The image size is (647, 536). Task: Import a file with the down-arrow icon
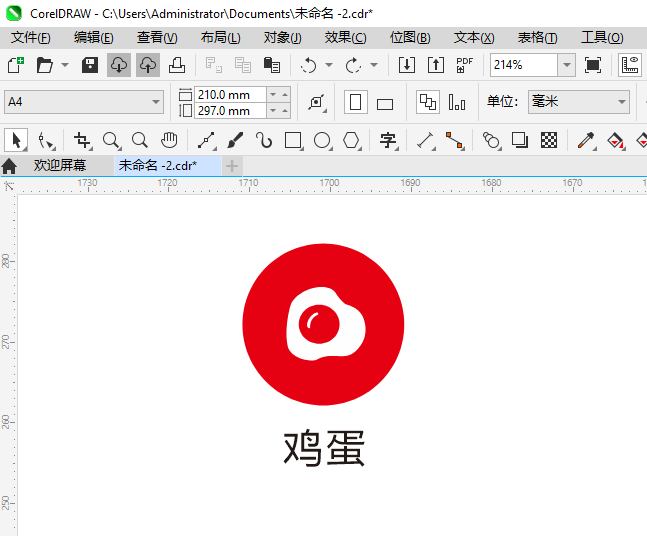pos(407,65)
